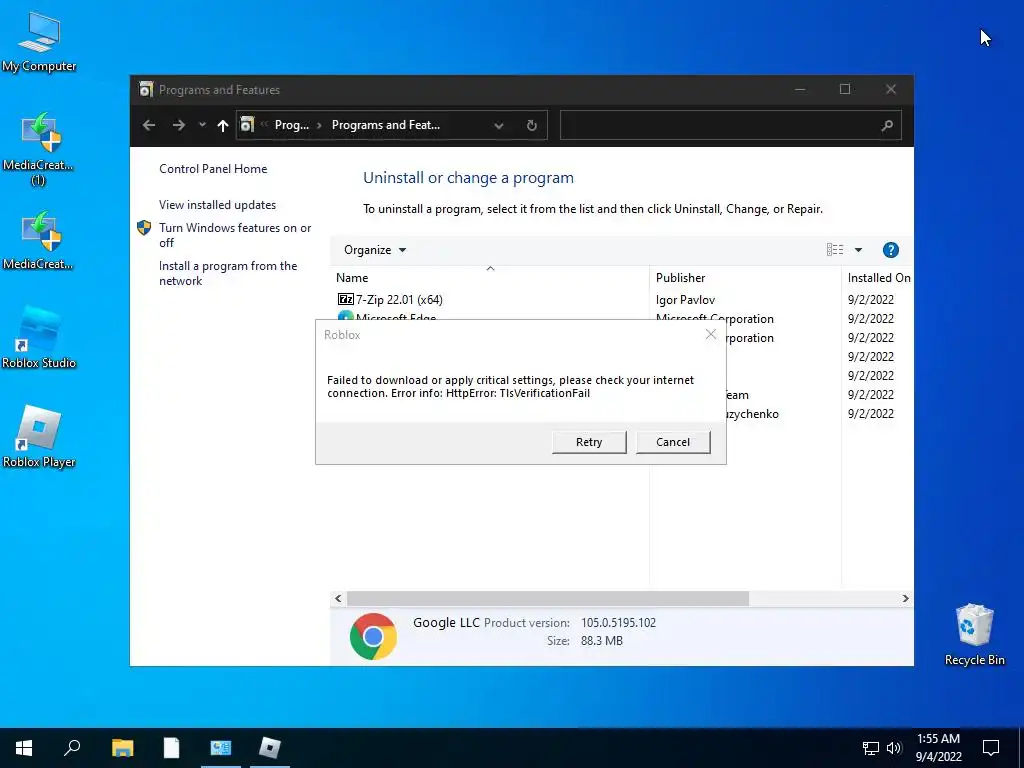The image size is (1024, 768).
Task: Launch Roblox Player desktop shortcut
Action: (39, 437)
